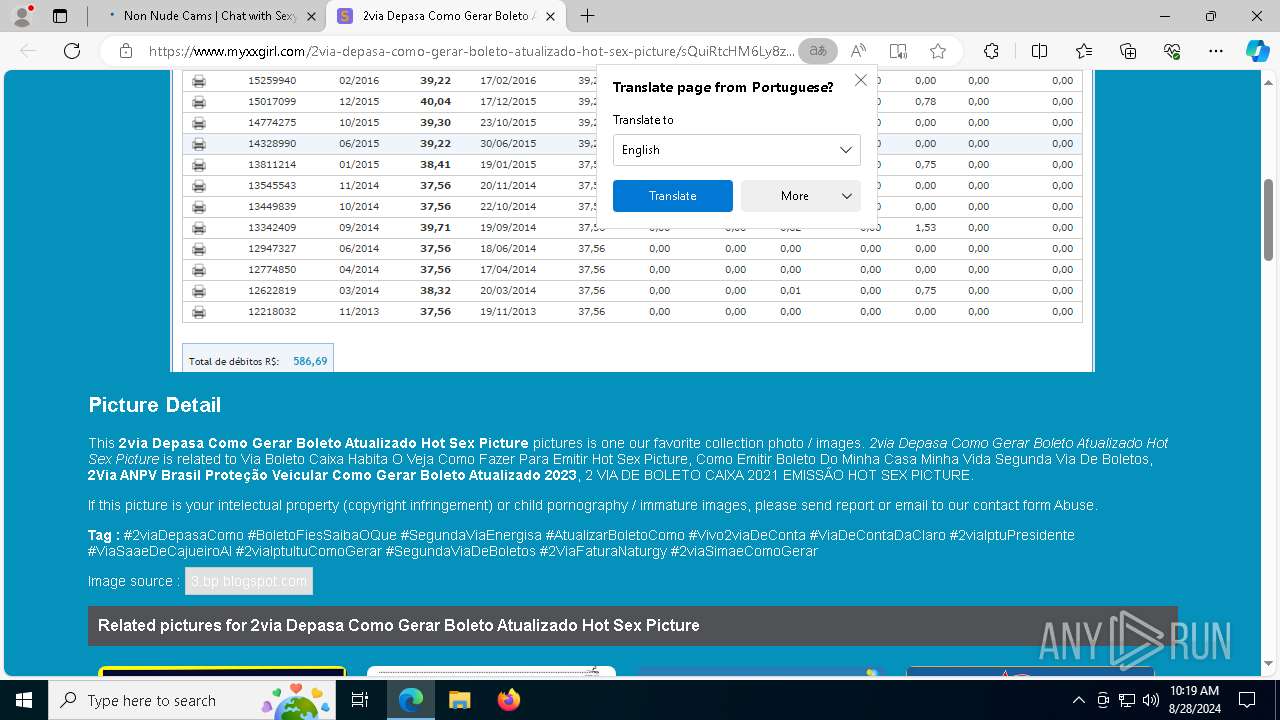This screenshot has width=1280, height=720.
Task: Focus the address bar URL field
Action: (x=472, y=51)
